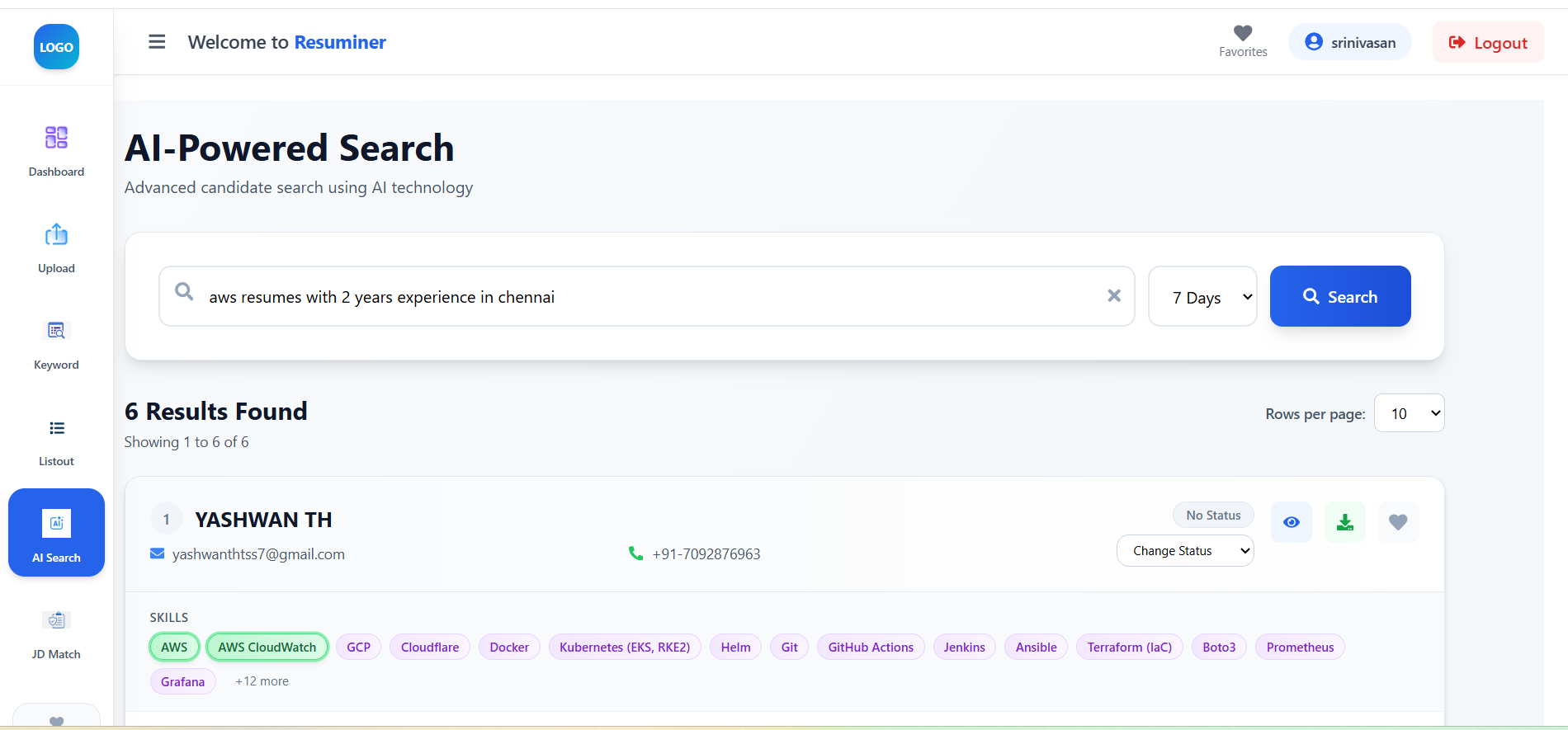This screenshot has height=730, width=1568.
Task: Log out using the Logout button
Action: tap(1488, 42)
